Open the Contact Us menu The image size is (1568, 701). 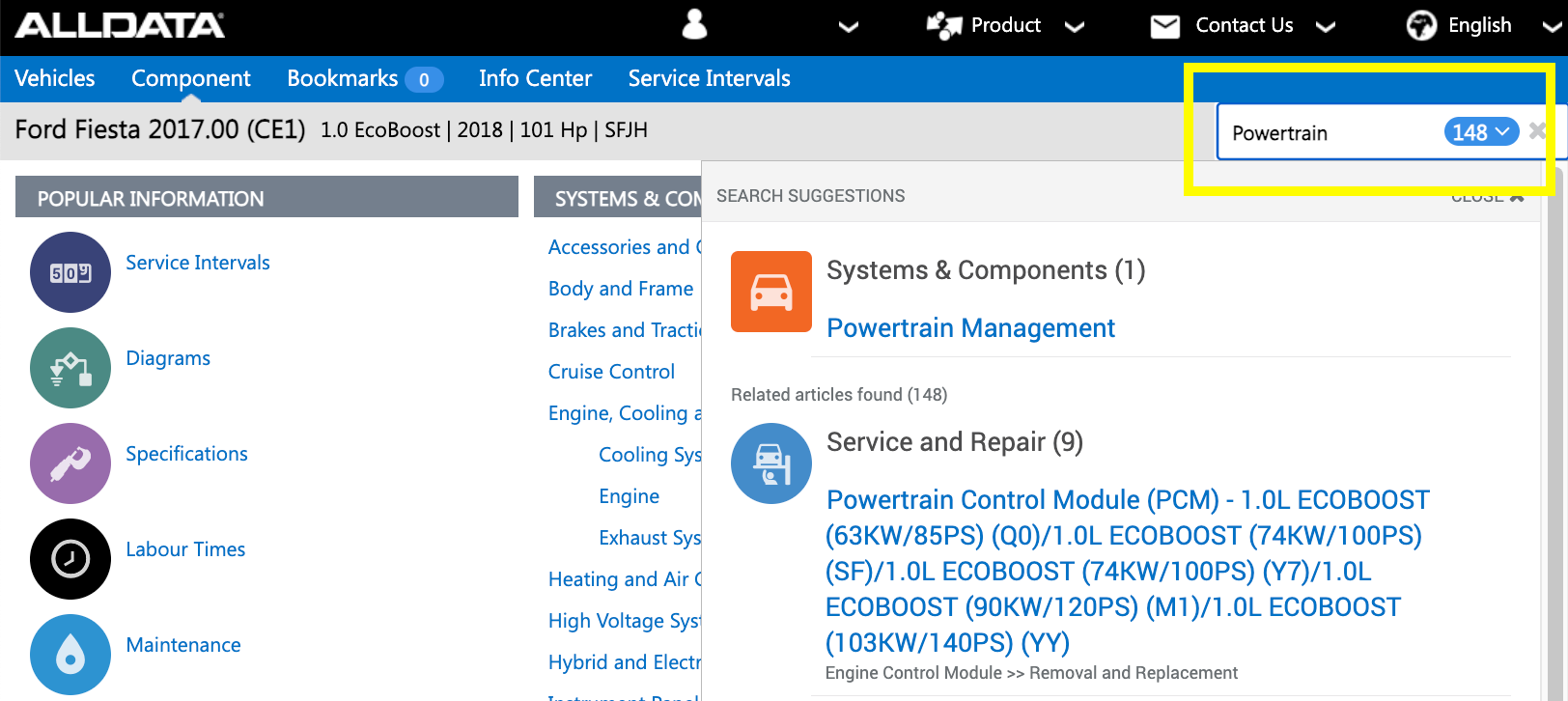pos(1244,25)
